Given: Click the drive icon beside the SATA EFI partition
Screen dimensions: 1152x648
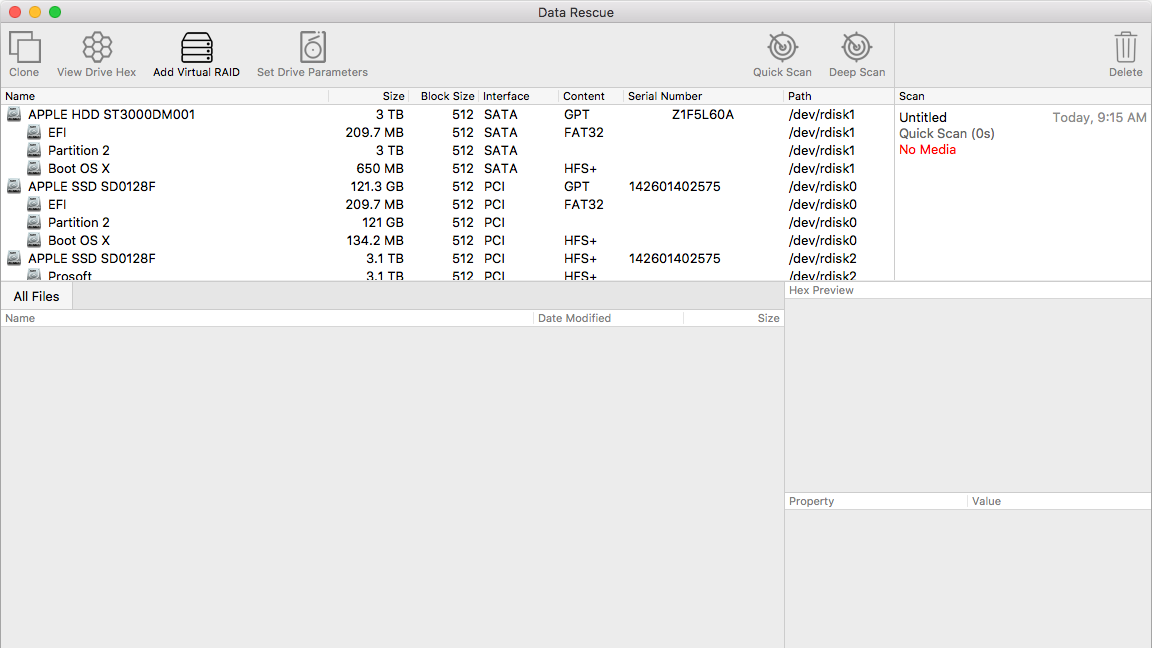Looking at the screenshot, I should tap(34, 132).
